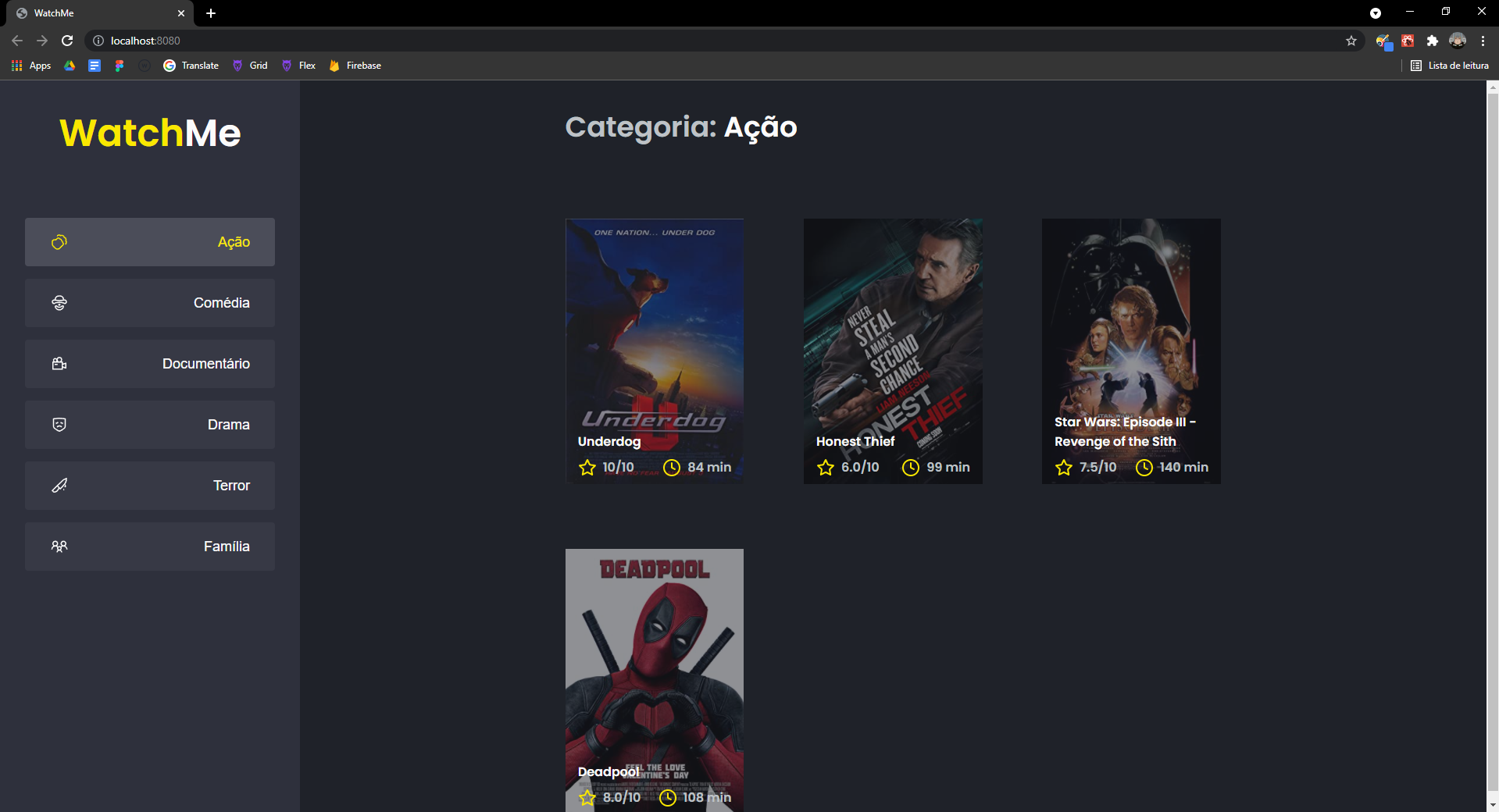This screenshot has width=1499, height=812.
Task: Click the Deadpool clock icon
Action: [668, 797]
